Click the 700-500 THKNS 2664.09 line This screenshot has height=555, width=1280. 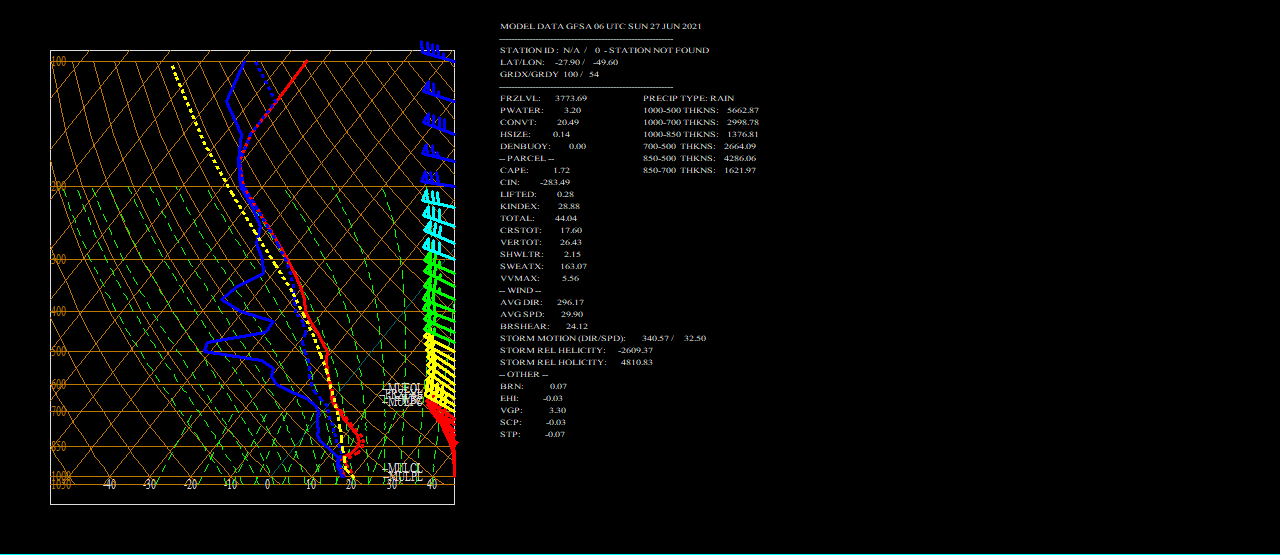click(x=700, y=146)
